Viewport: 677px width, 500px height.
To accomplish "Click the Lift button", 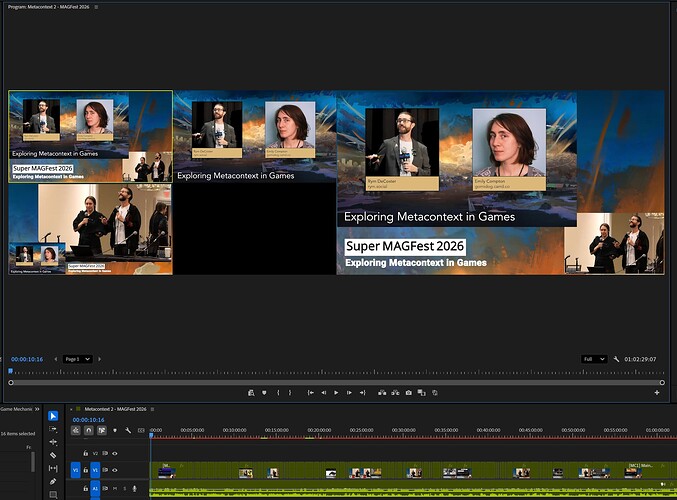I will (382, 393).
